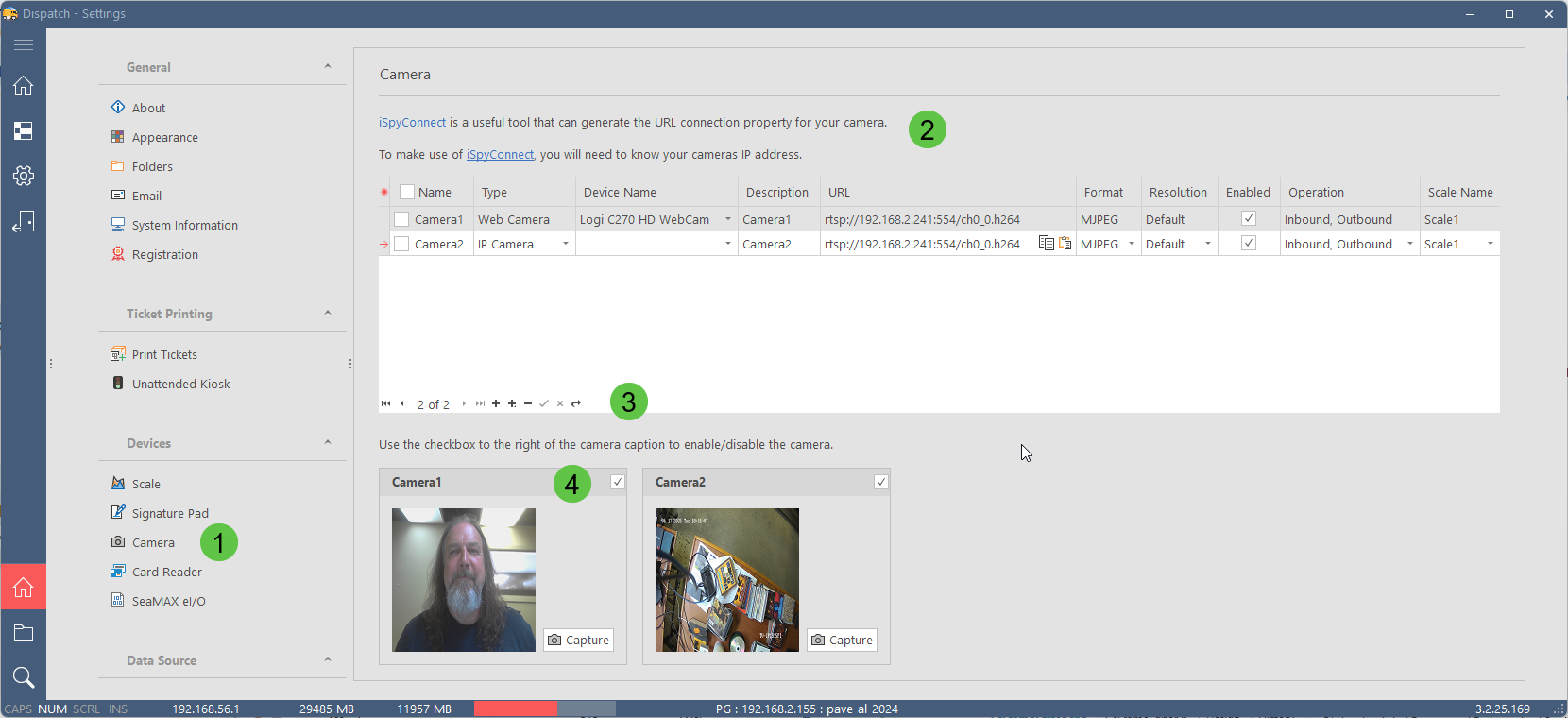Image resolution: width=1568 pixels, height=718 pixels.
Task: Click the Camera2 preview thumbnail image
Action: coord(727,580)
